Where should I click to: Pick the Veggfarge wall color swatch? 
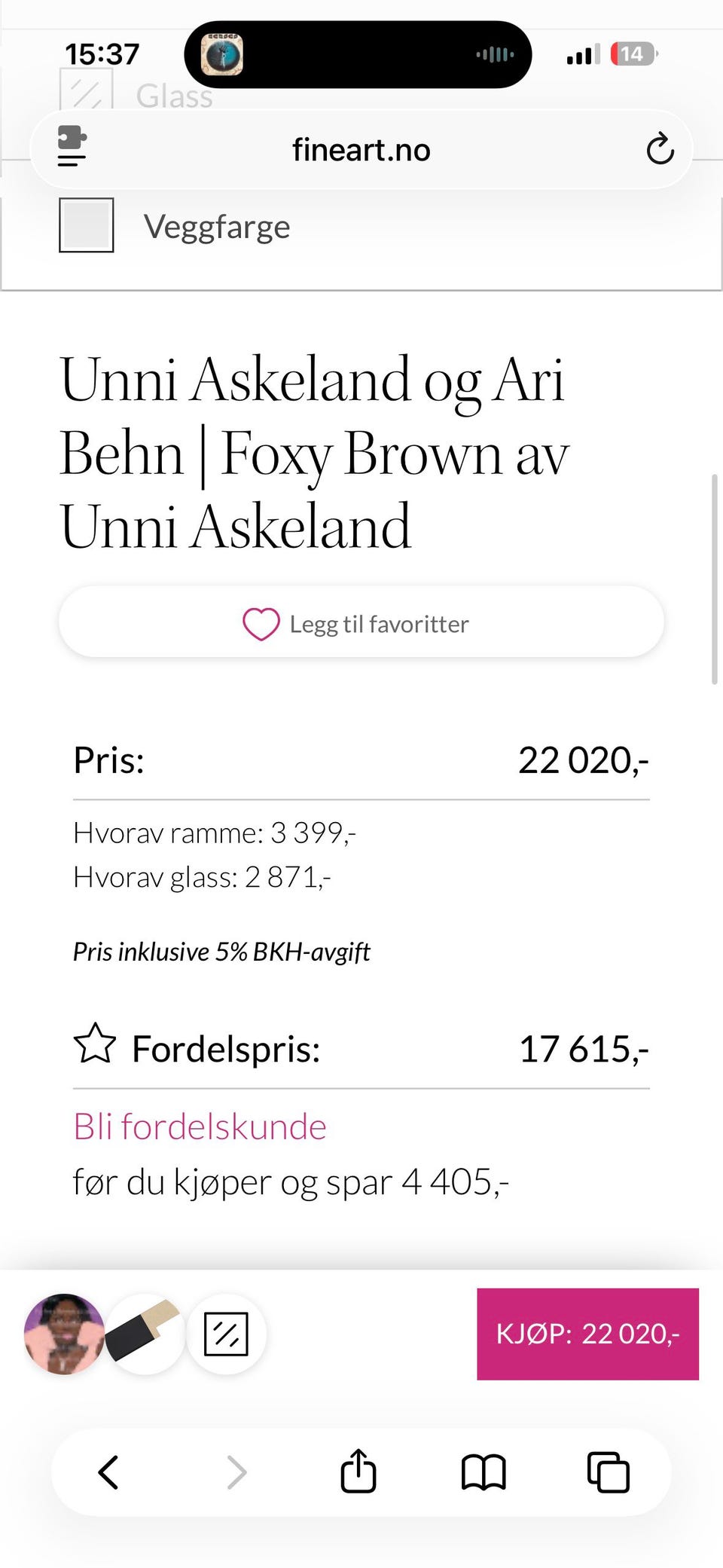click(87, 225)
